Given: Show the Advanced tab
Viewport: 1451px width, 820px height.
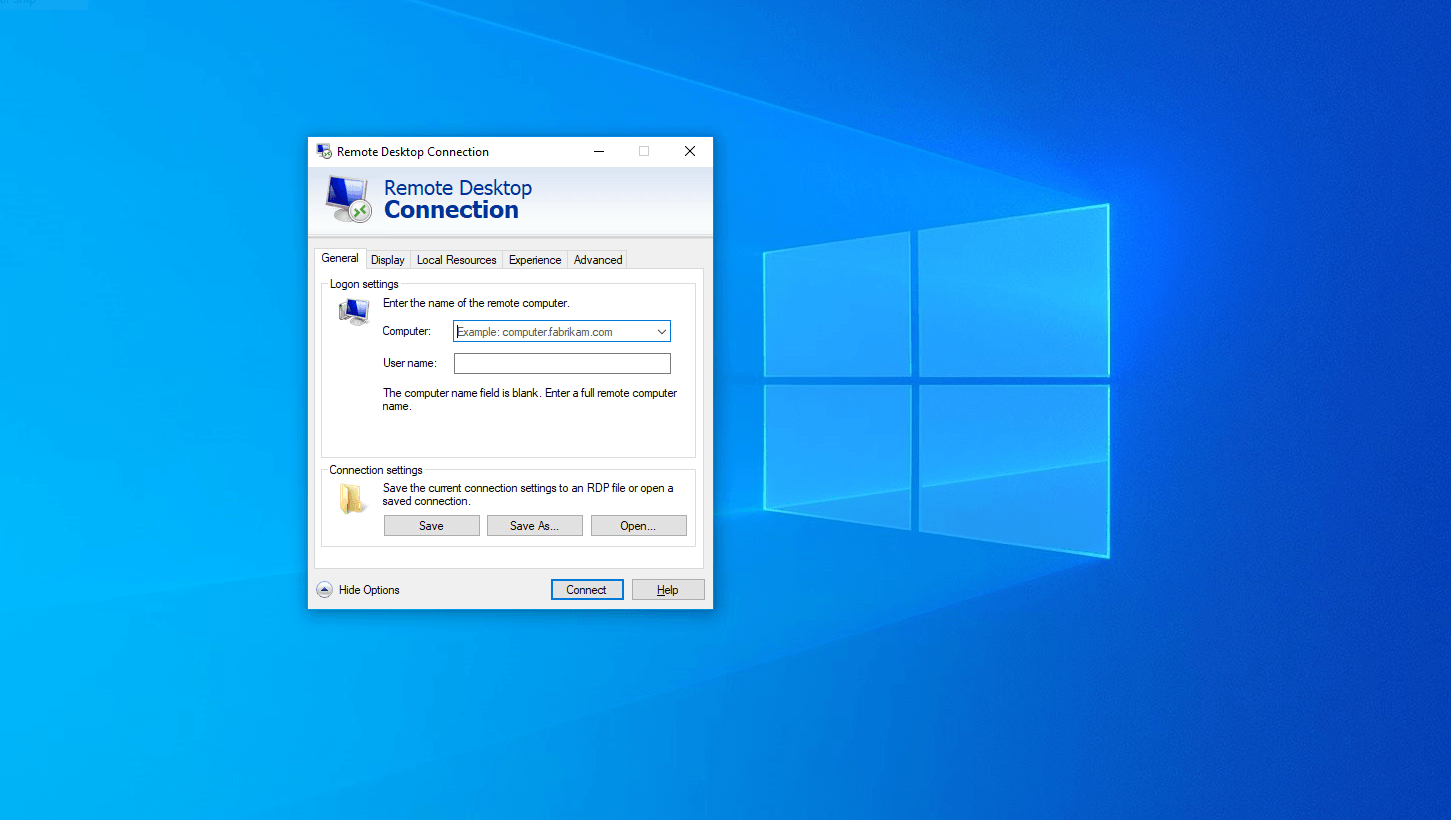Looking at the screenshot, I should pos(598,260).
